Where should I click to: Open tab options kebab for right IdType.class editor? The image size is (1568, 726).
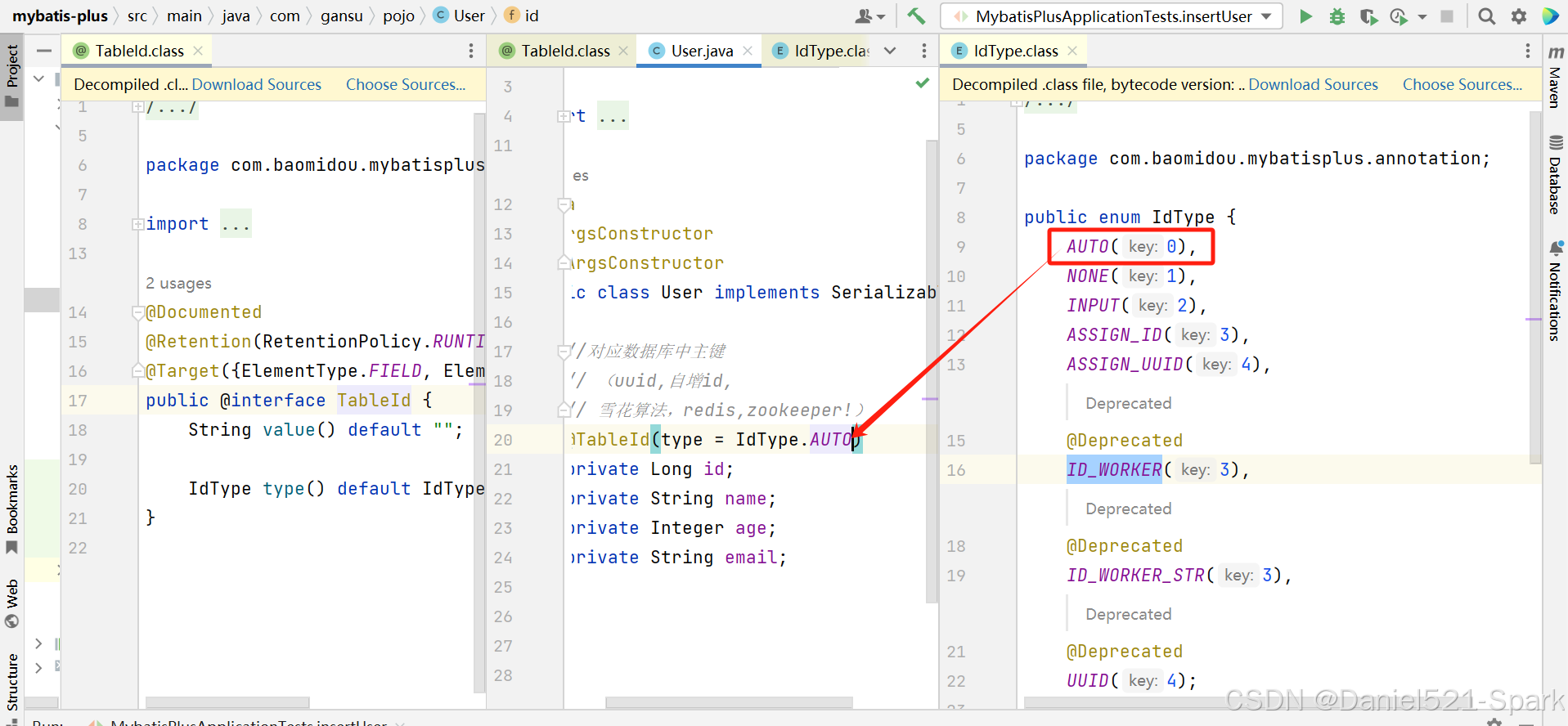1527,51
